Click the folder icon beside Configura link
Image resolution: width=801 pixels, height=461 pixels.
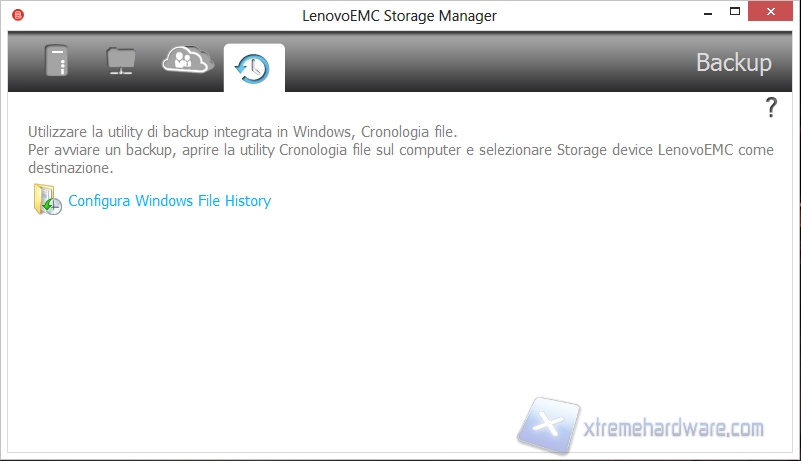47,200
